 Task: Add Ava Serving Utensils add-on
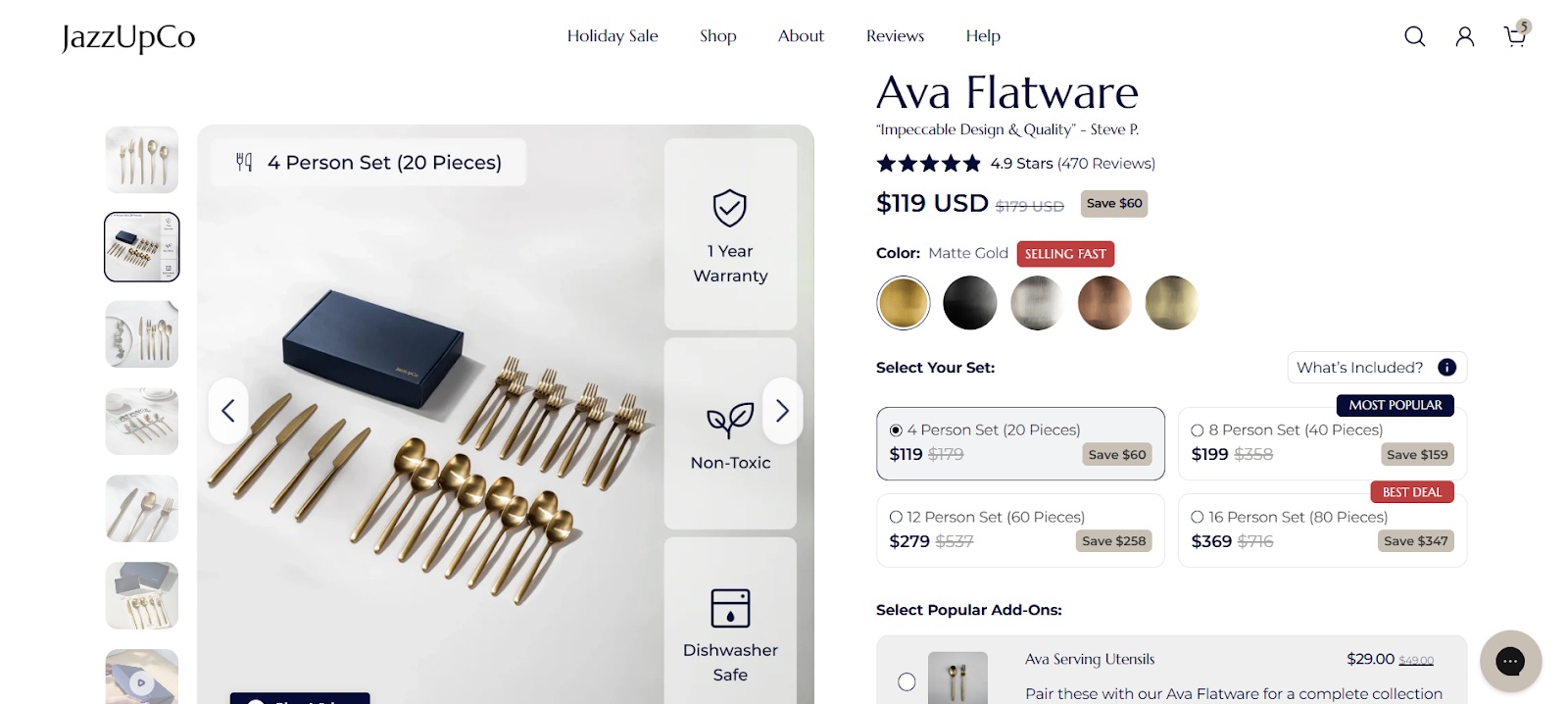[906, 681]
